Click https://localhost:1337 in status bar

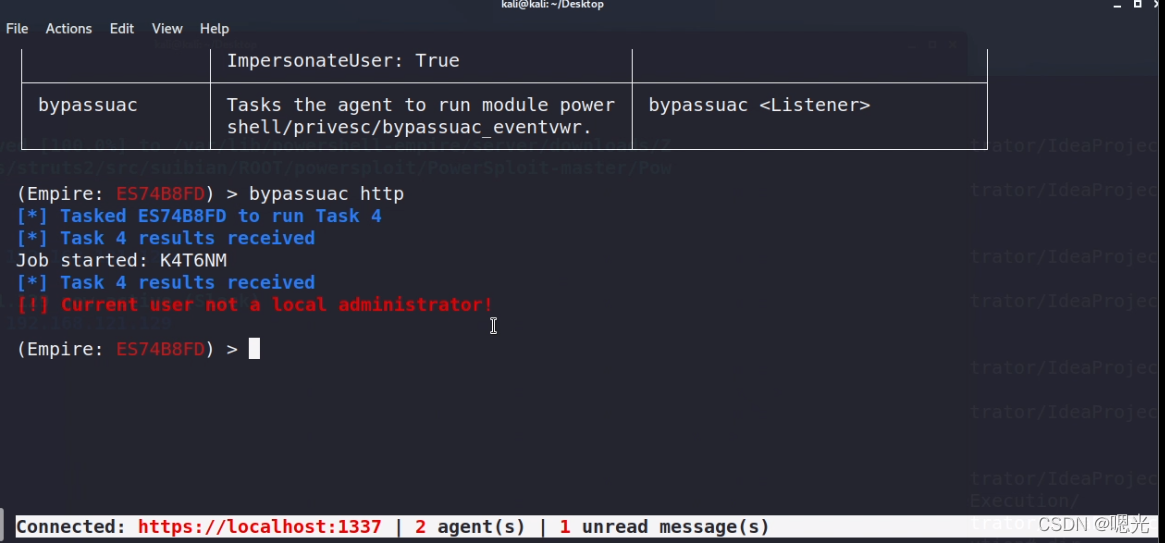[259, 527]
